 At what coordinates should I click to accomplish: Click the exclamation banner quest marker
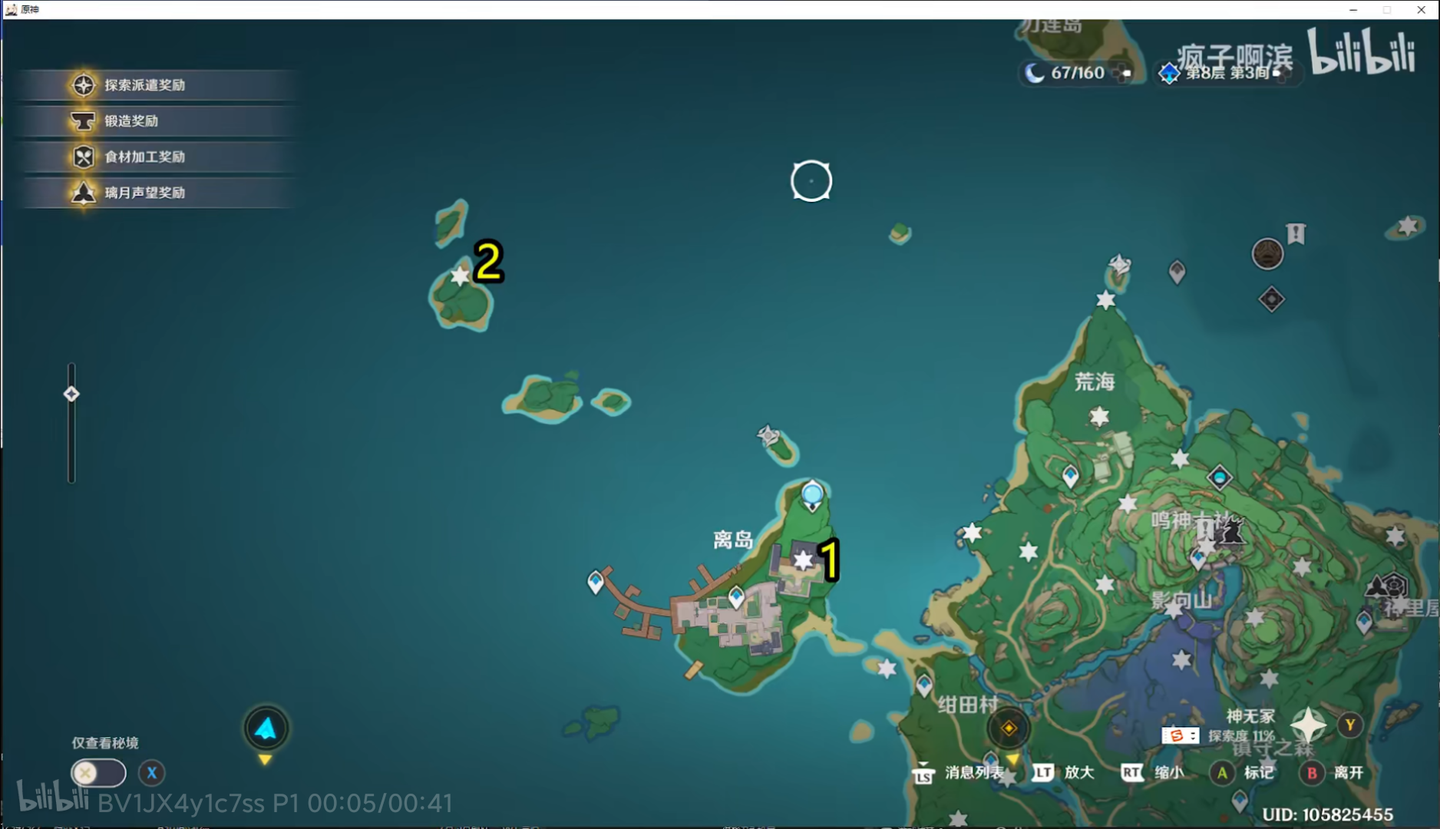tap(1296, 234)
